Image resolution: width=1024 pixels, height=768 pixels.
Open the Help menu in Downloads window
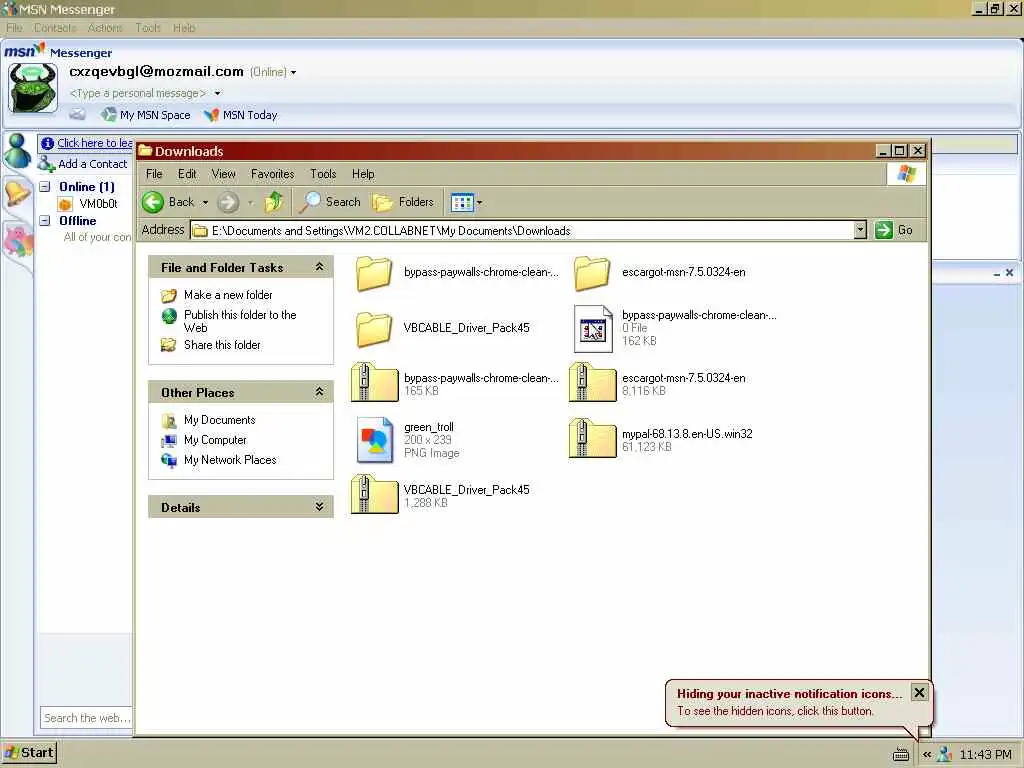click(363, 174)
